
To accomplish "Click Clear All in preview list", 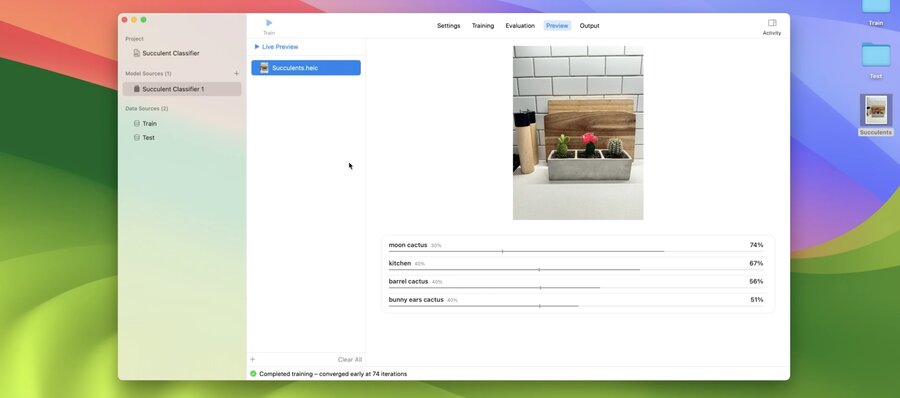I will 350,360.
